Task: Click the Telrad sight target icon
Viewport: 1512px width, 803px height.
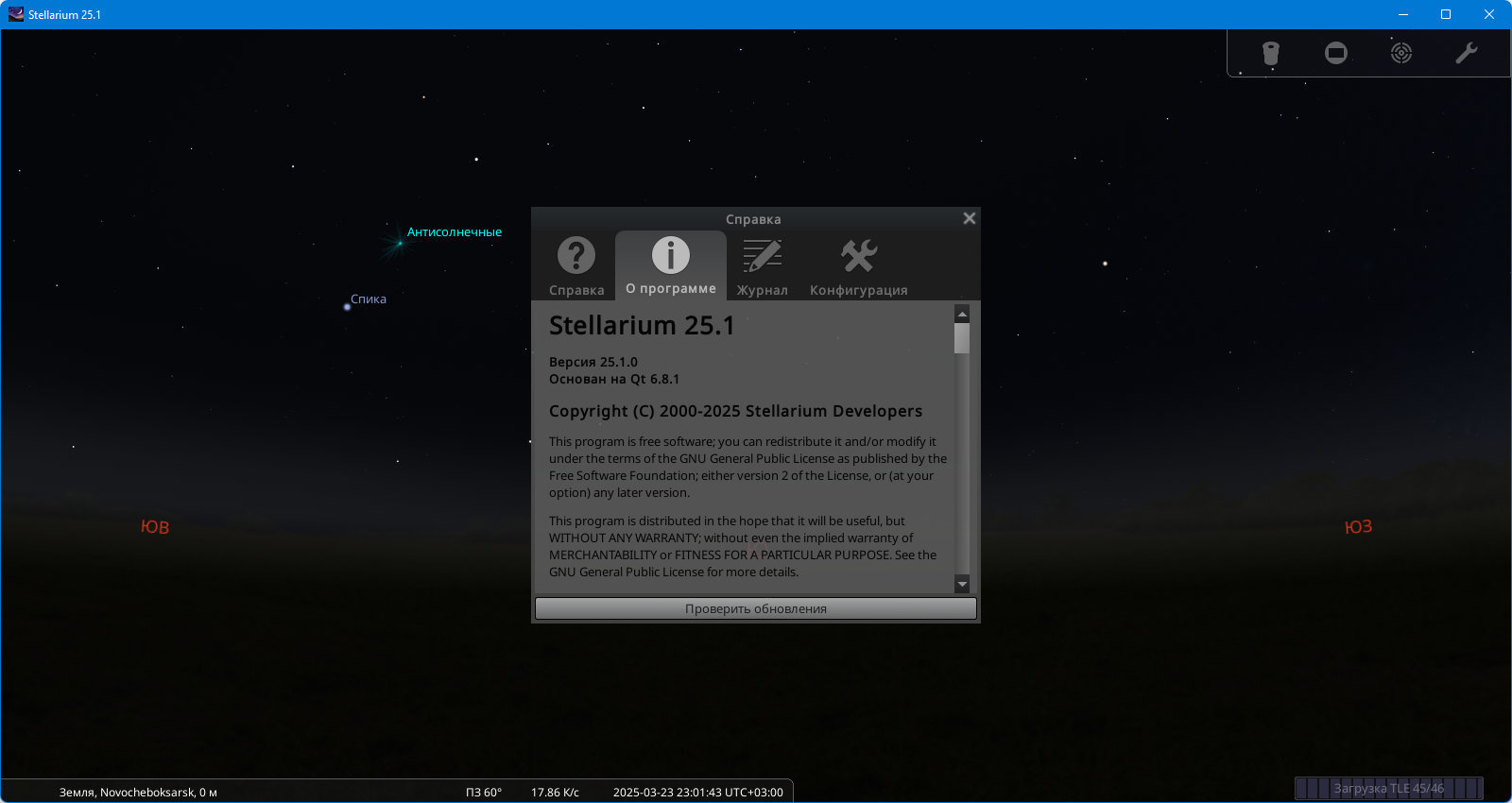Action: click(1401, 53)
